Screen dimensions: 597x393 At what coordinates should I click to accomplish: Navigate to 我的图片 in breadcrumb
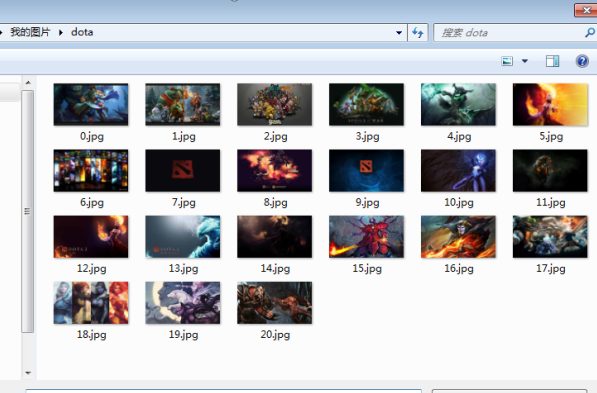point(30,32)
